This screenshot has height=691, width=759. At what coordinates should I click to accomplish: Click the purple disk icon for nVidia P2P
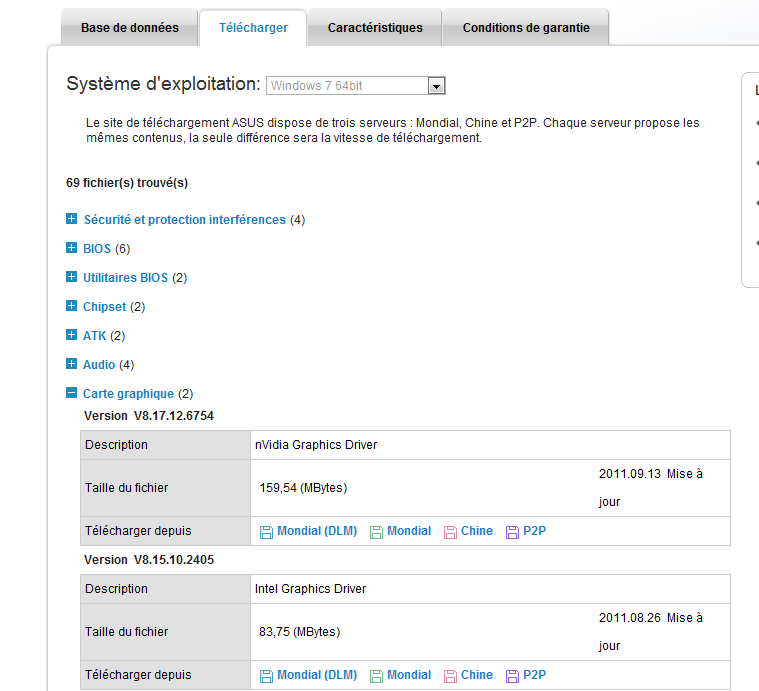tap(512, 532)
